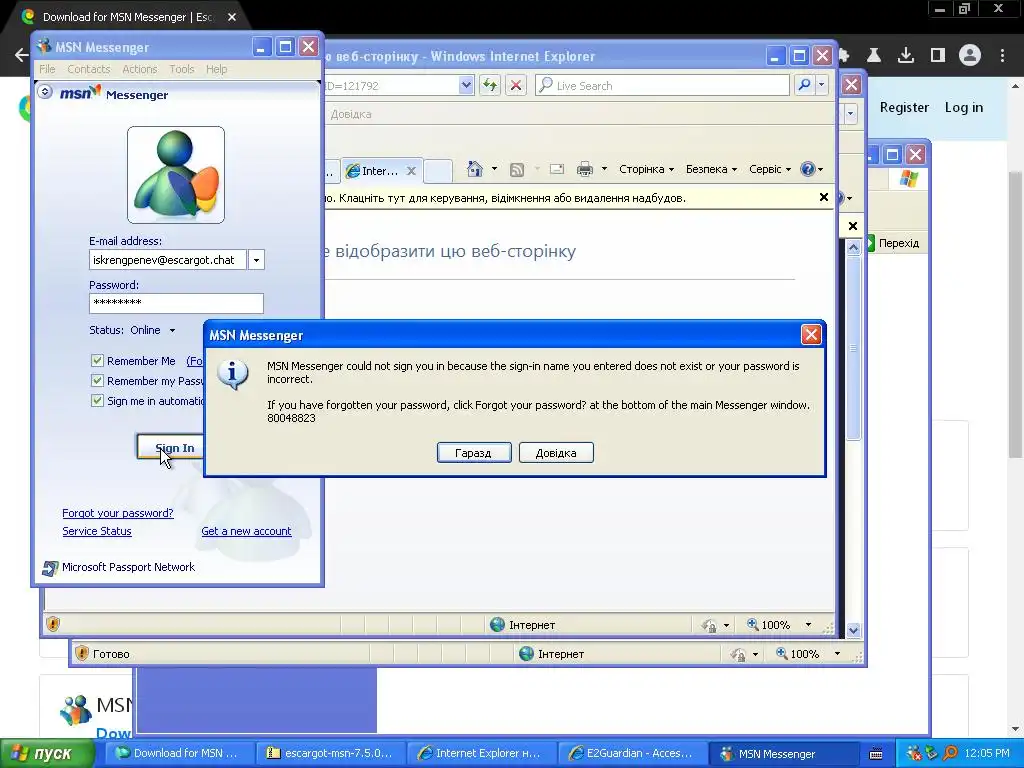Click the Refresh icon in Internet Explorer
Screen dimensions: 1024x768
[490, 85]
